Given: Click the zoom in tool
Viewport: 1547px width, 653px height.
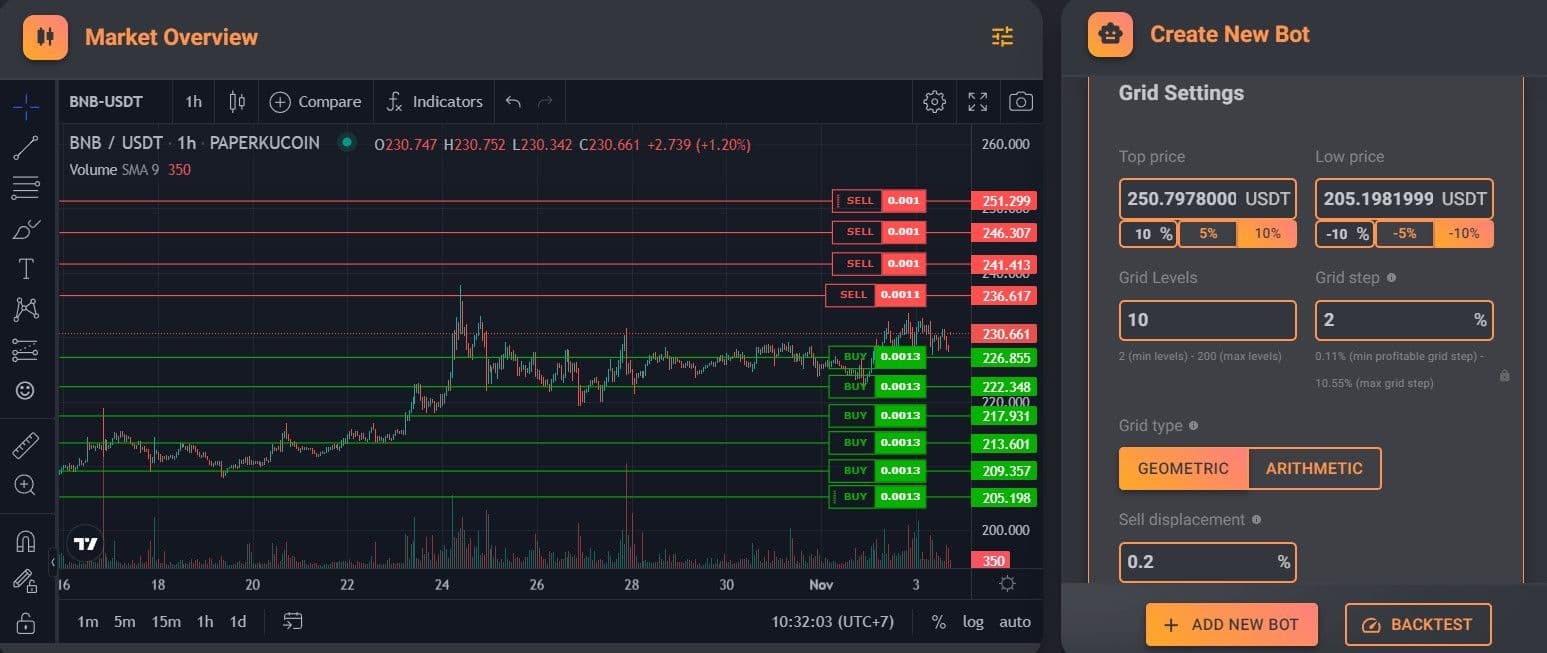Looking at the screenshot, I should click(x=26, y=485).
